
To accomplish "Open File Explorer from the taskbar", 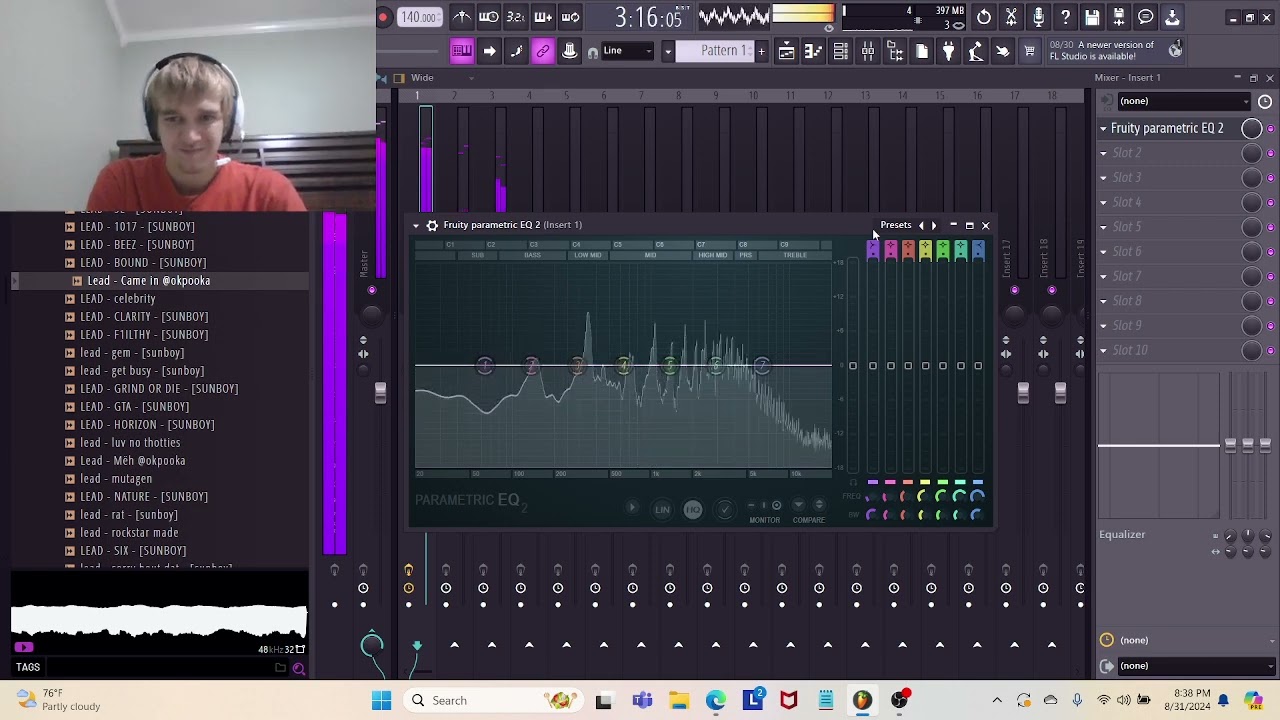I will tap(679, 701).
